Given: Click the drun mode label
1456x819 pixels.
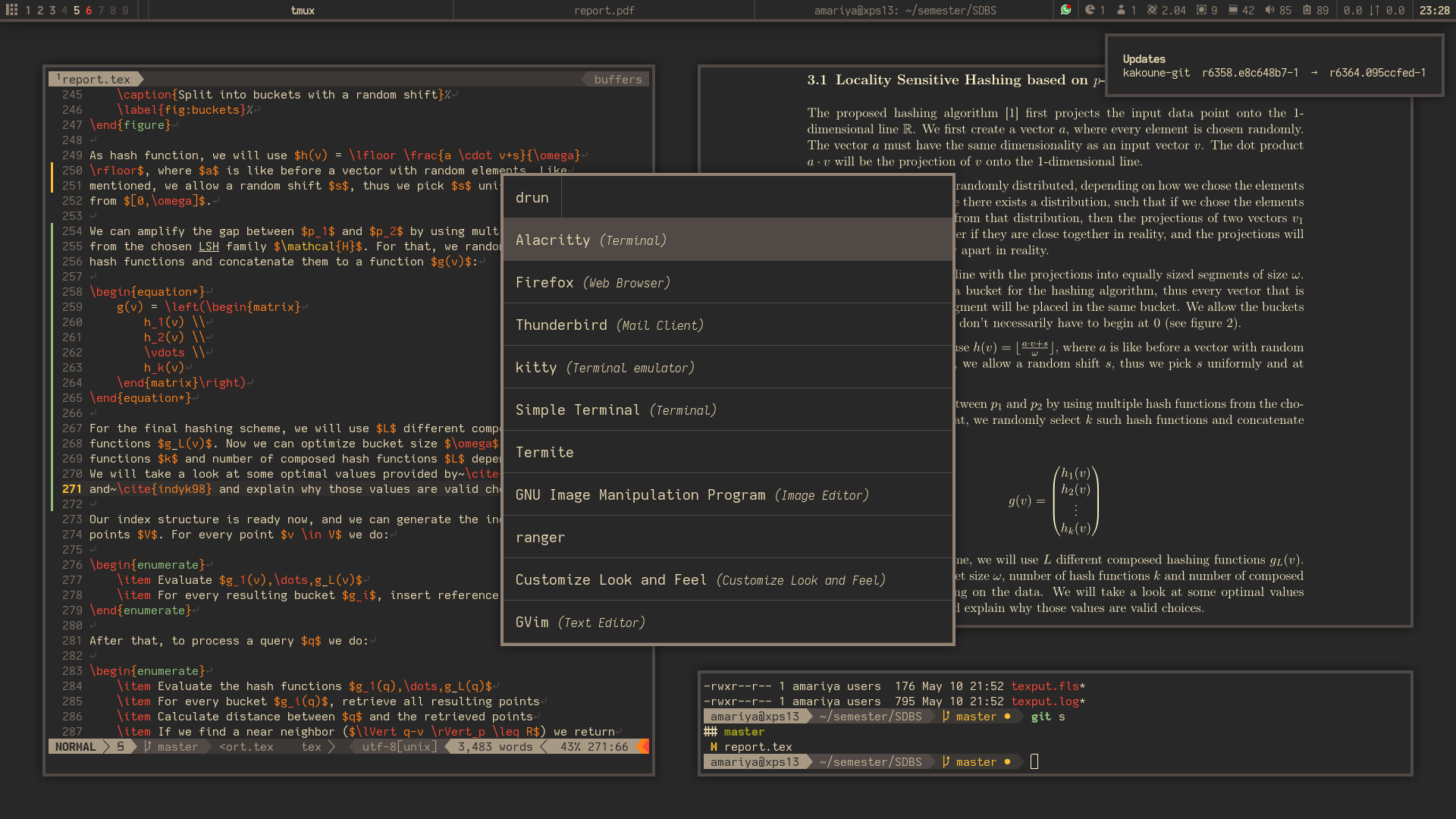Looking at the screenshot, I should tap(532, 197).
